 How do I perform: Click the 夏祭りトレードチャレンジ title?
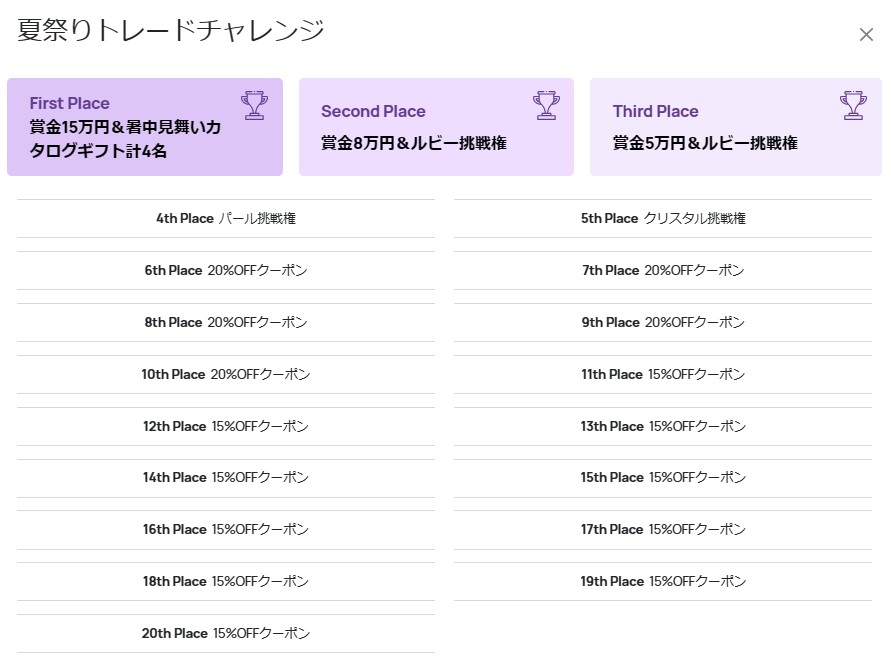pyautogui.click(x=170, y=30)
